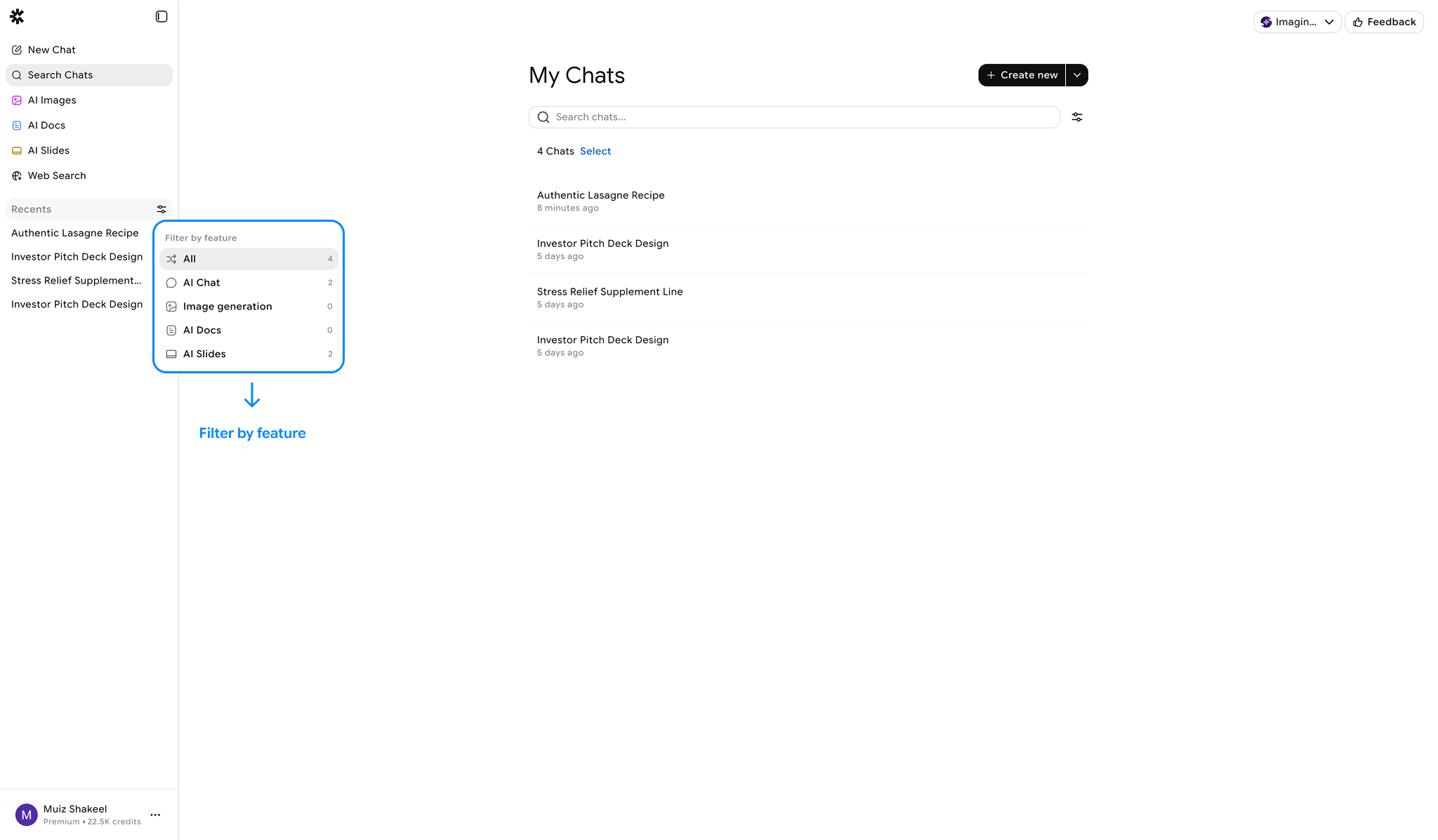Open filter options beside chat search bar
1438x840 pixels.
1077,117
